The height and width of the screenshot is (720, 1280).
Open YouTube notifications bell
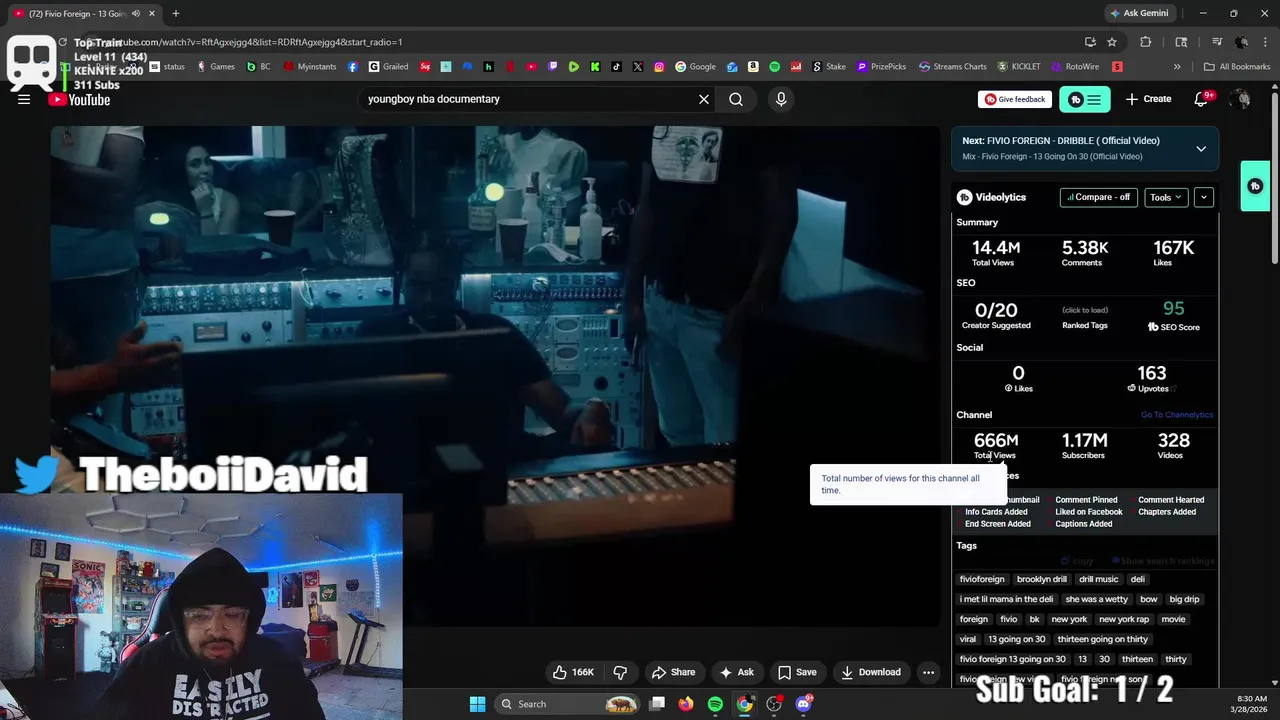1202,99
